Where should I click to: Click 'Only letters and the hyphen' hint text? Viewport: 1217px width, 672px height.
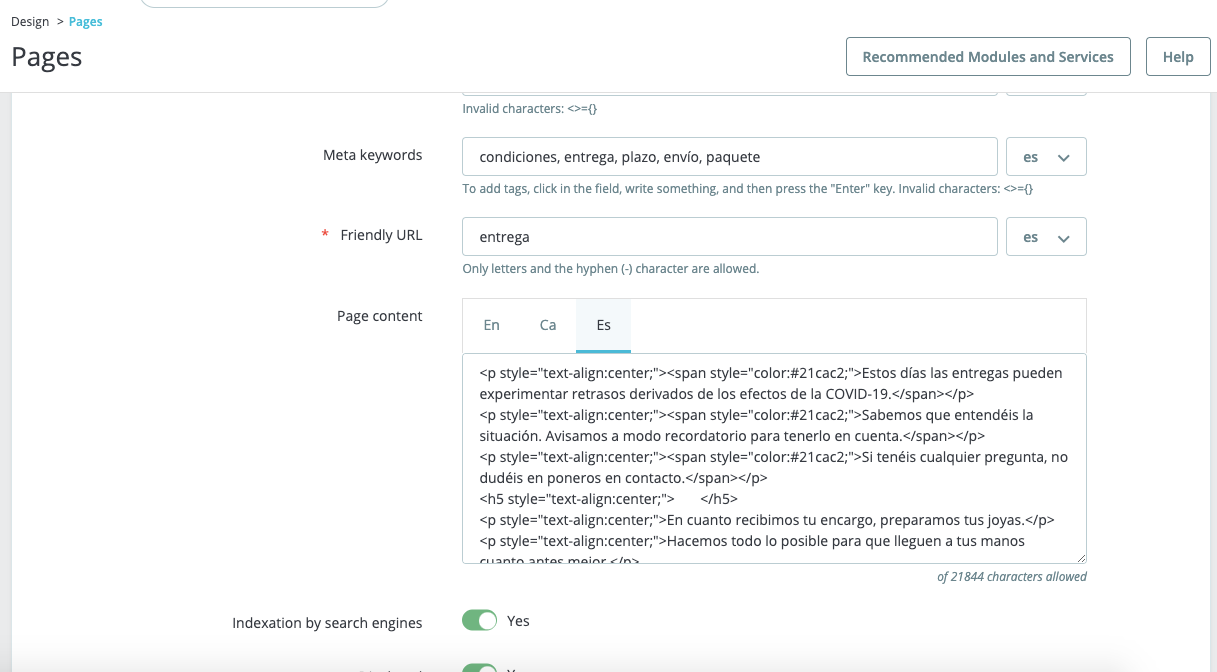(611, 269)
